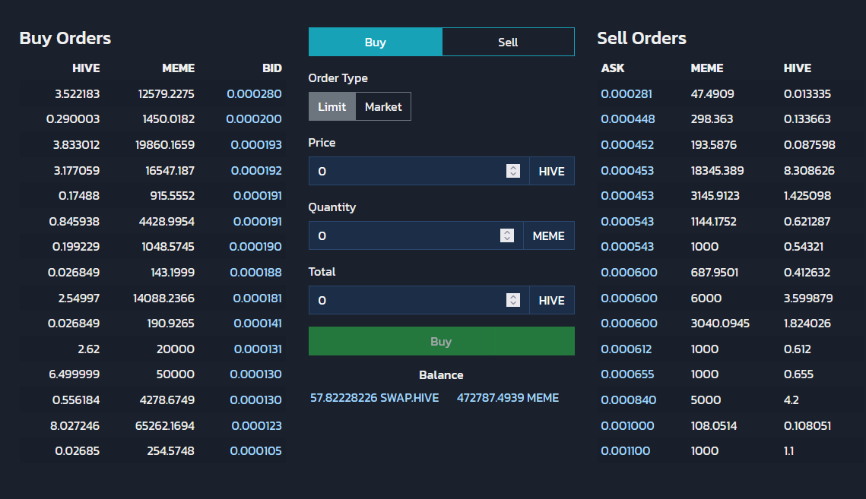866x499 pixels.
Task: Click sell order MEME amount 3040.0945
Action: (720, 323)
